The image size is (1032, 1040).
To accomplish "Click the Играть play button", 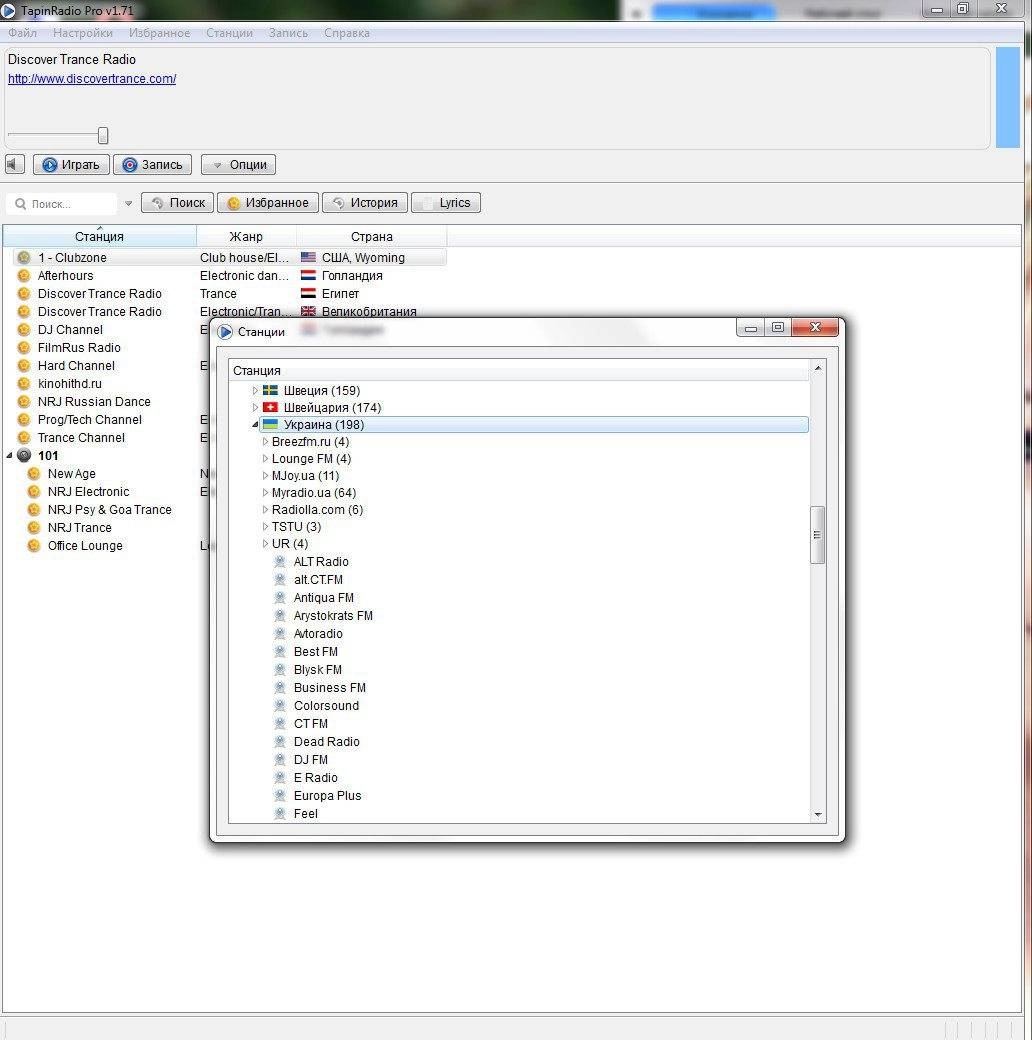I will [x=72, y=164].
